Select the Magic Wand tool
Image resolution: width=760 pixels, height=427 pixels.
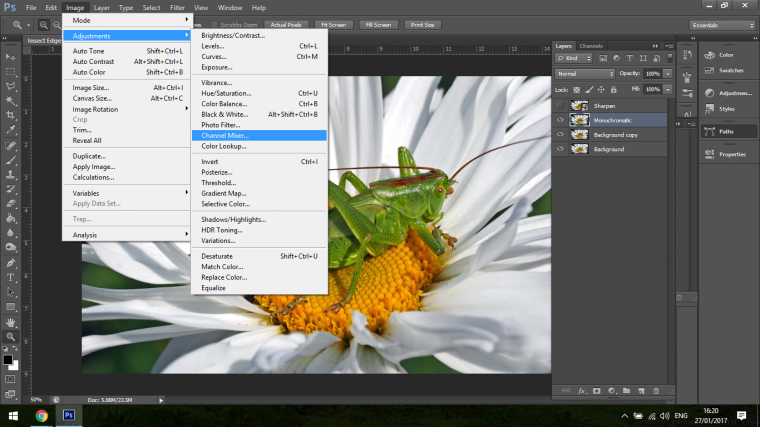coord(10,101)
